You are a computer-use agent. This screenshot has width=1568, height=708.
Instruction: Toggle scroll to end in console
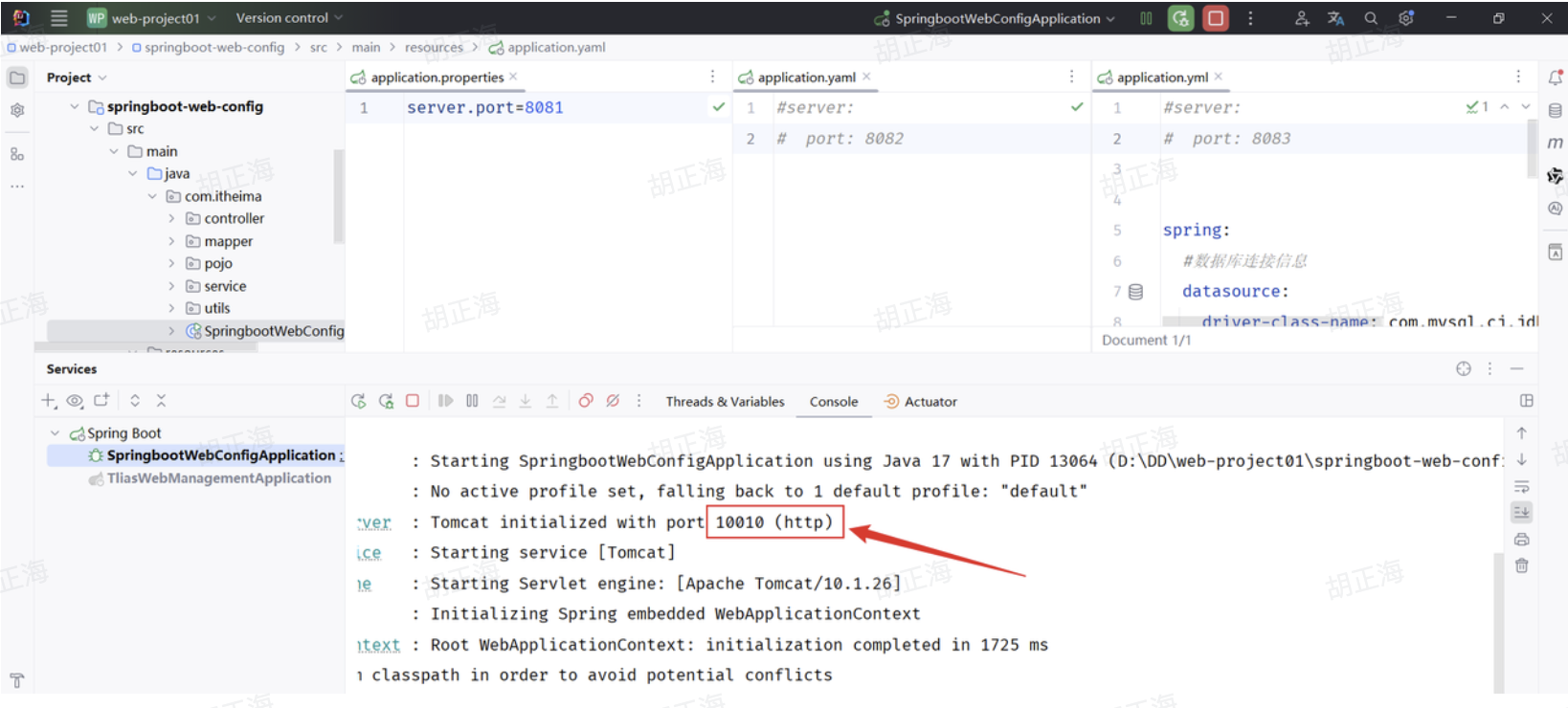tap(1521, 513)
